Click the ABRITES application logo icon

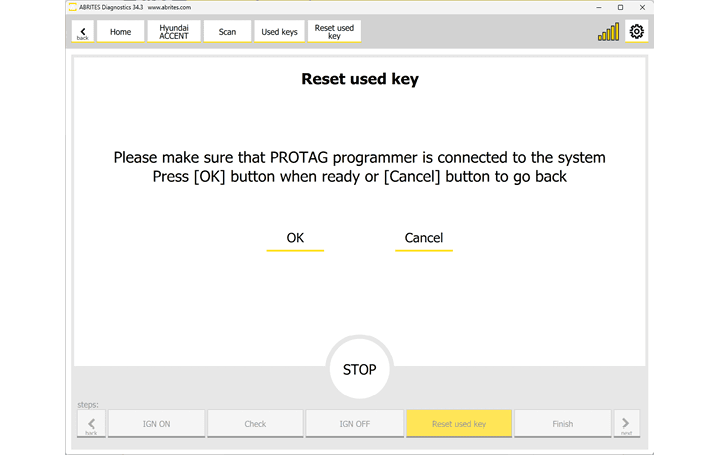tap(73, 7)
